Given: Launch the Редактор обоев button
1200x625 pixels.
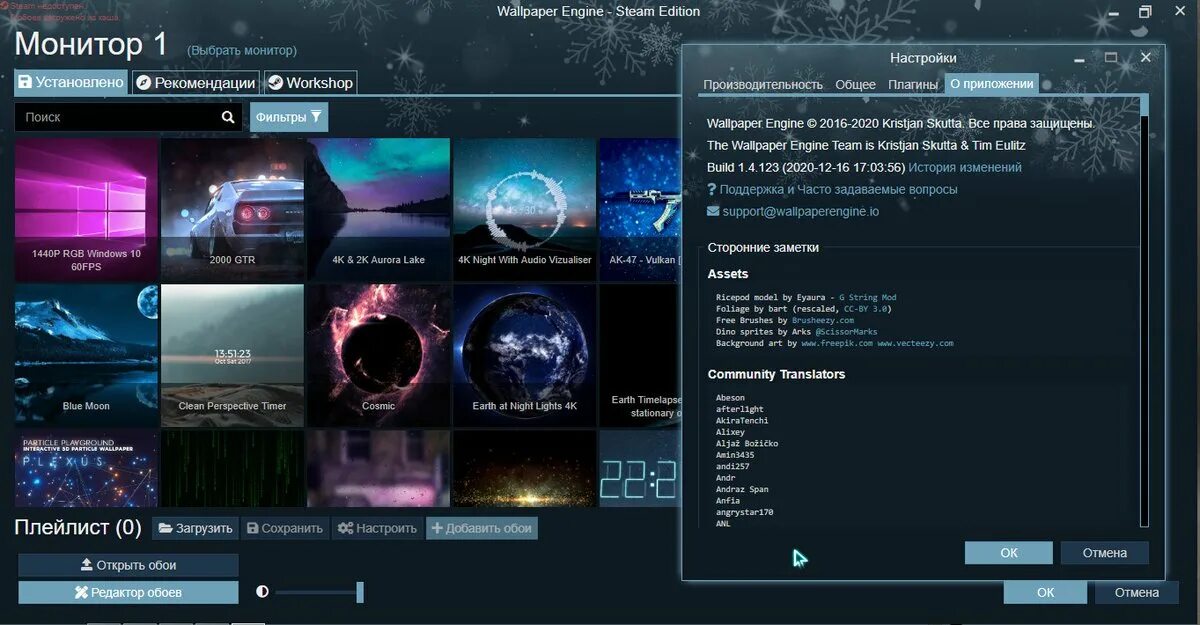Looking at the screenshot, I should [x=128, y=592].
